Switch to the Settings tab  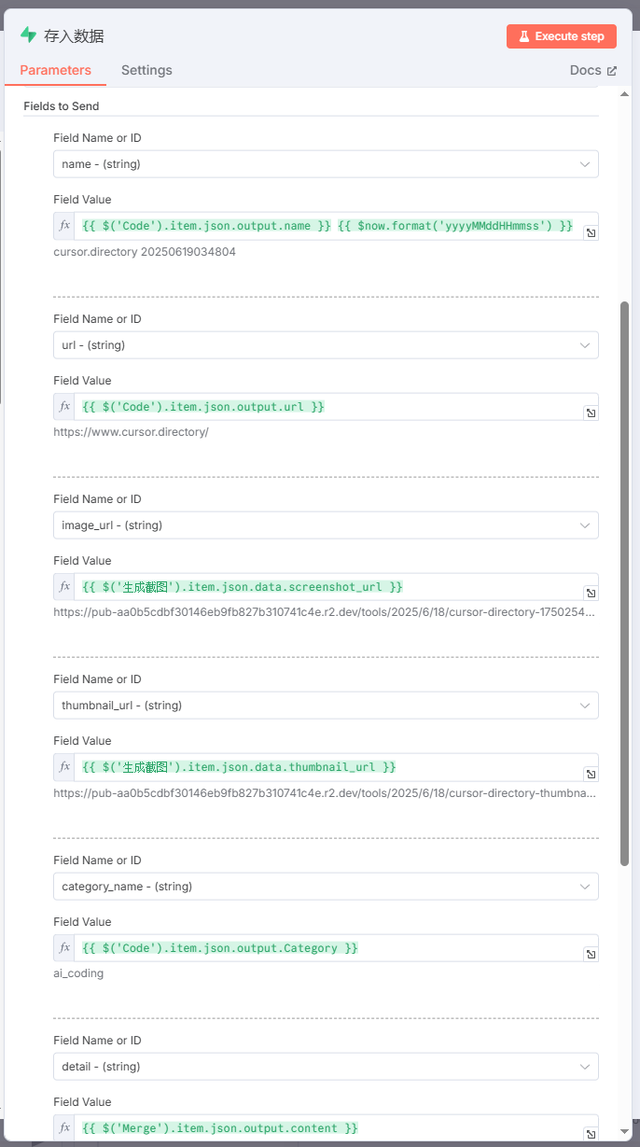click(146, 70)
